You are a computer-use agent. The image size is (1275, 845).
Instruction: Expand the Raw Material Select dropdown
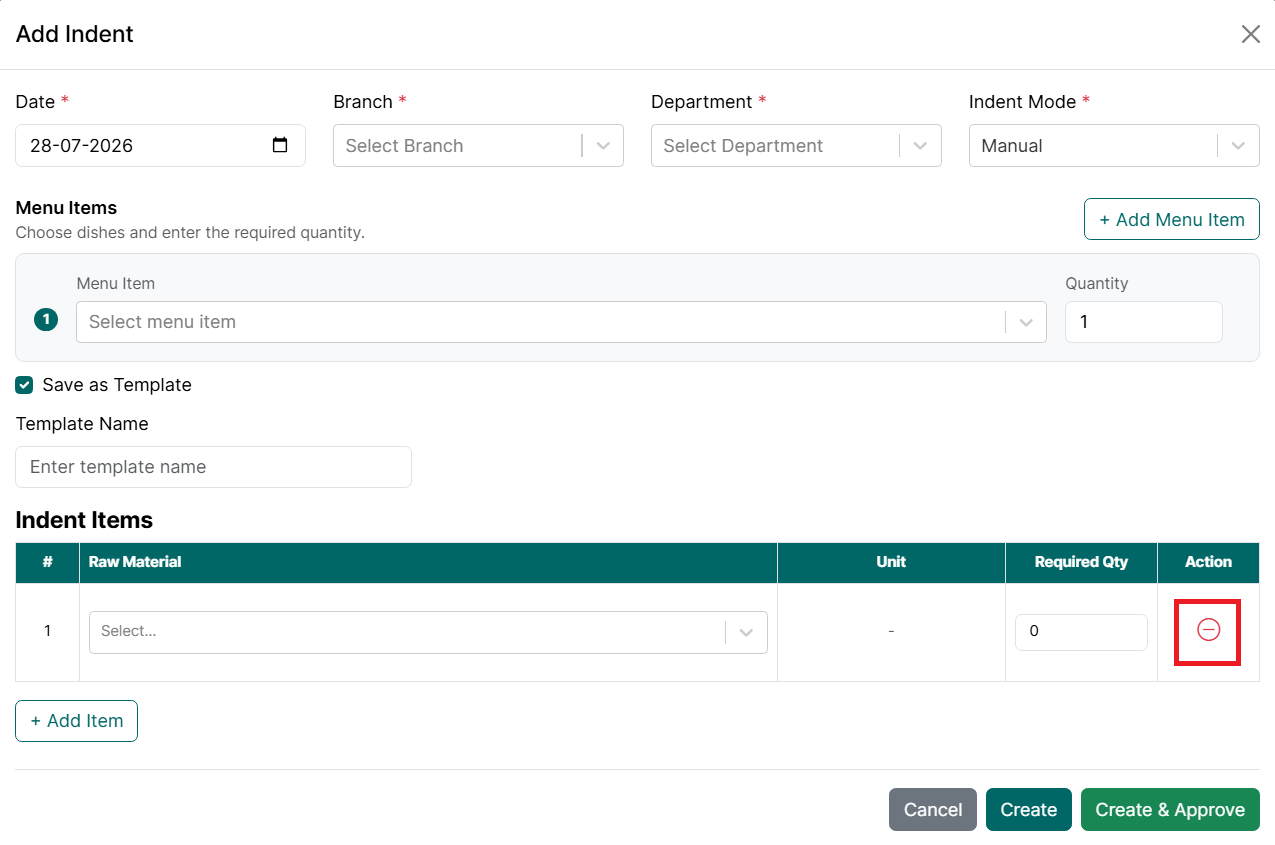point(428,632)
